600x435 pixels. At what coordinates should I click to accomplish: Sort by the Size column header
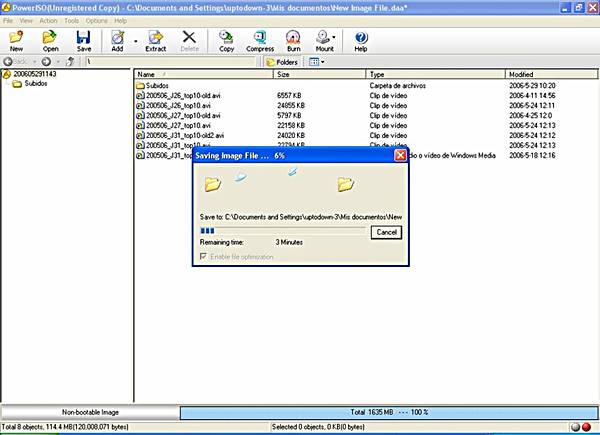[x=320, y=74]
